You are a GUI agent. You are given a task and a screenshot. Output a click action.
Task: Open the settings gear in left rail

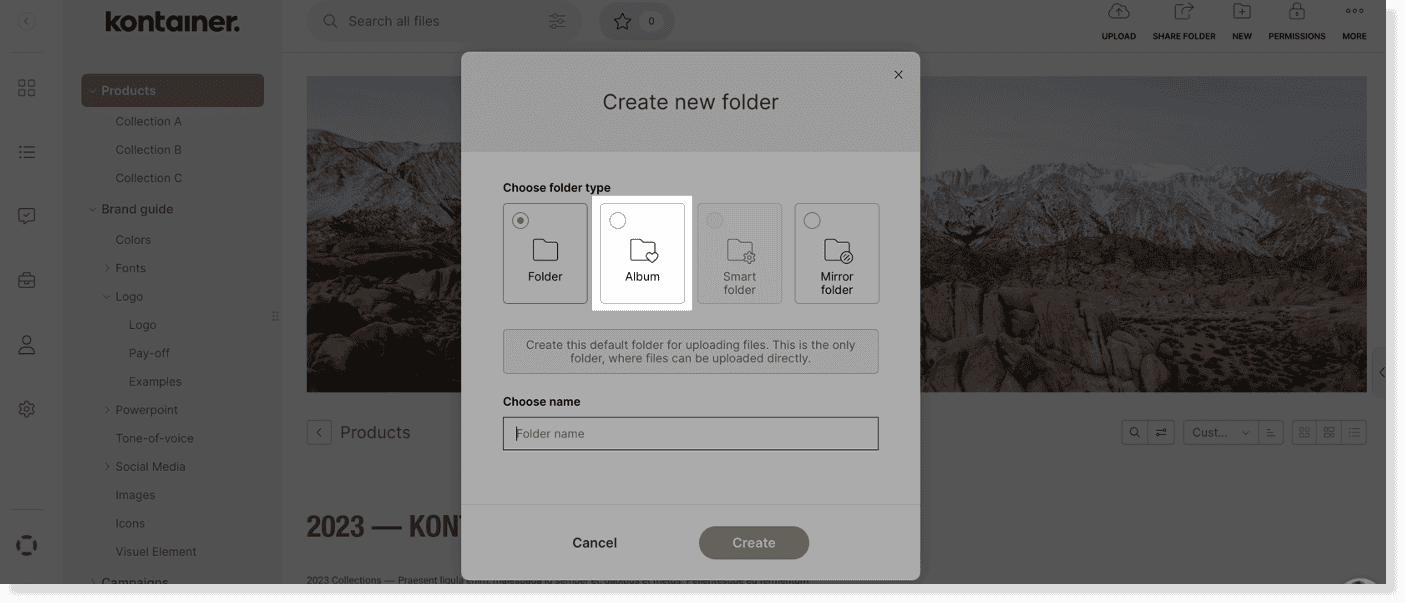[x=26, y=408]
